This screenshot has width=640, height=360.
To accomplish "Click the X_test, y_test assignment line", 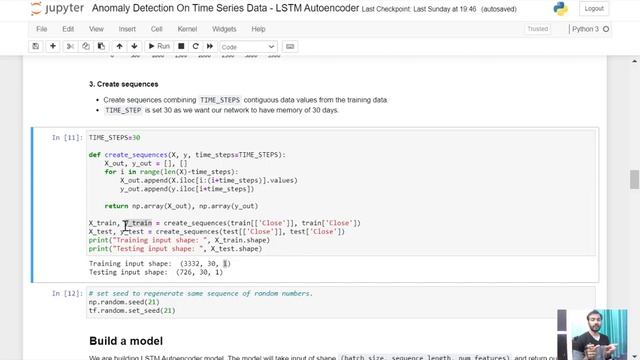I will coord(217,232).
